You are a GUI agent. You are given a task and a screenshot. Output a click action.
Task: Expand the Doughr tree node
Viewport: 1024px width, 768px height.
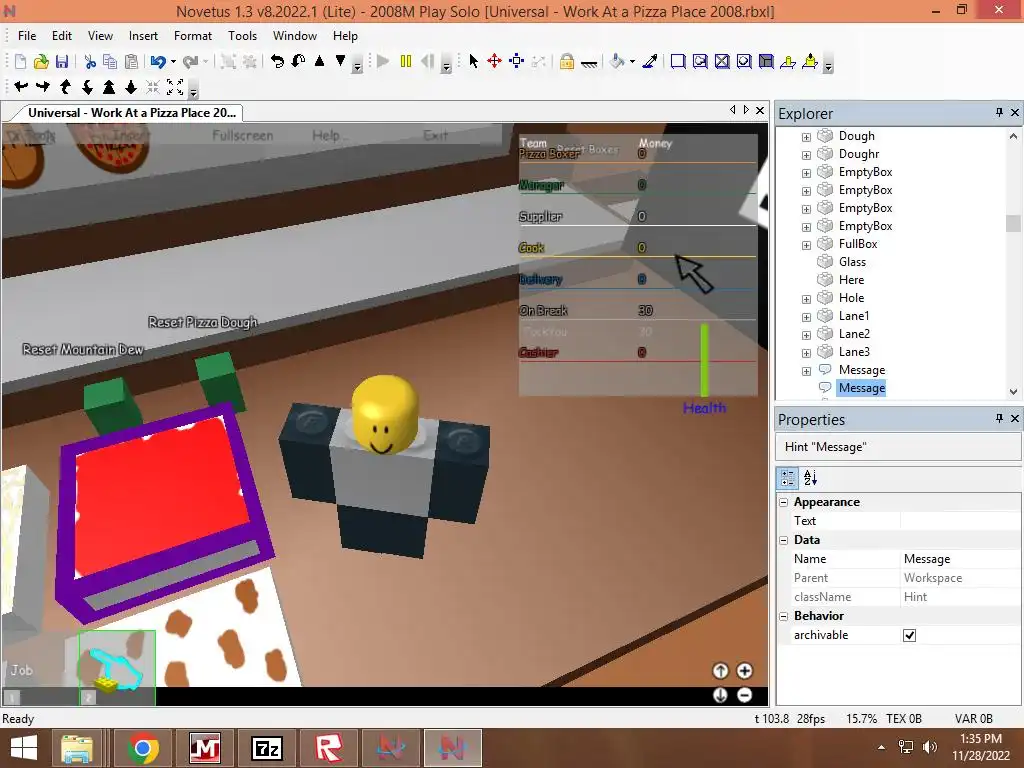[806, 155]
